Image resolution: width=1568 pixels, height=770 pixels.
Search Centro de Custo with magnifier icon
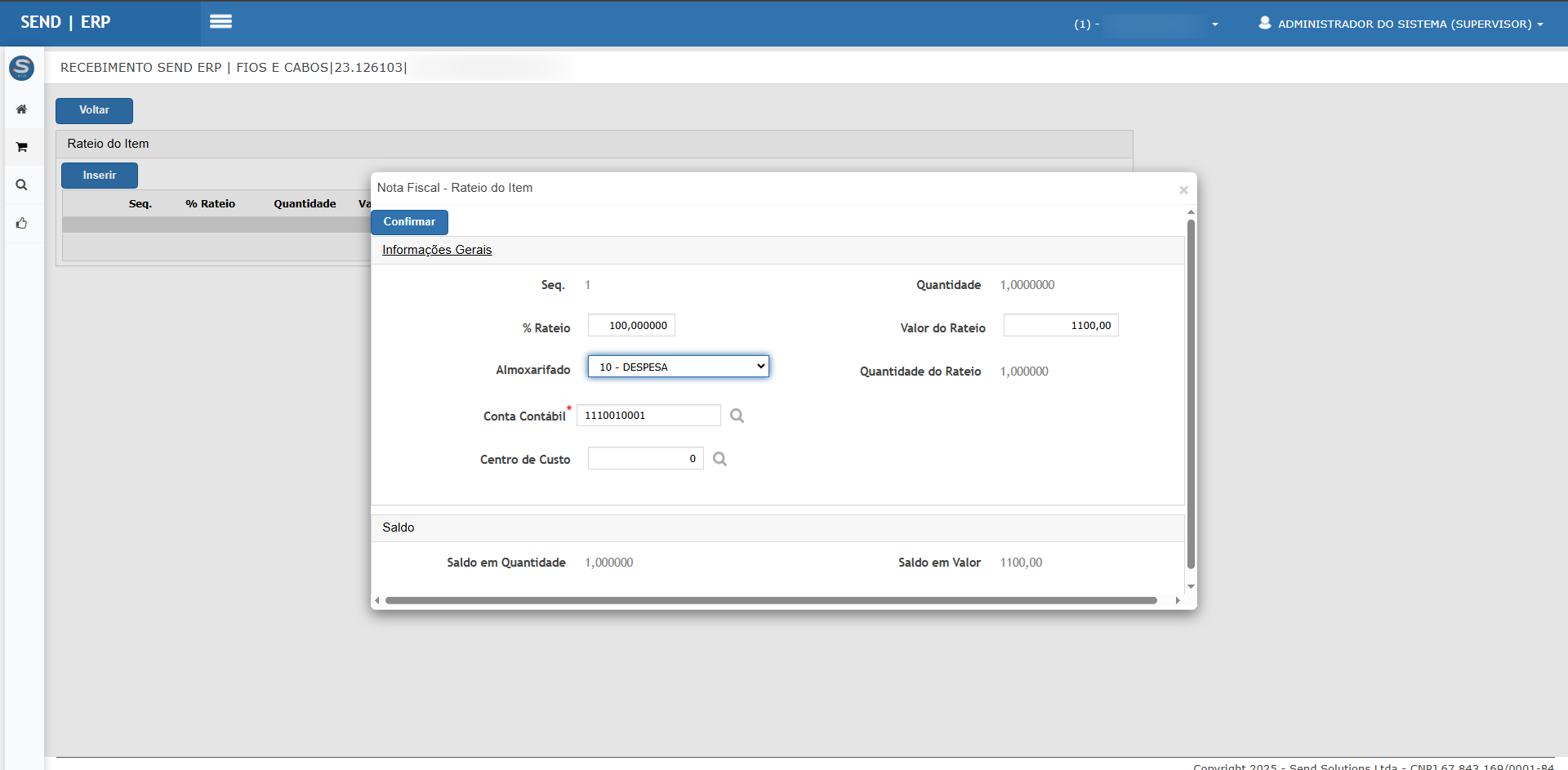pyautogui.click(x=719, y=459)
